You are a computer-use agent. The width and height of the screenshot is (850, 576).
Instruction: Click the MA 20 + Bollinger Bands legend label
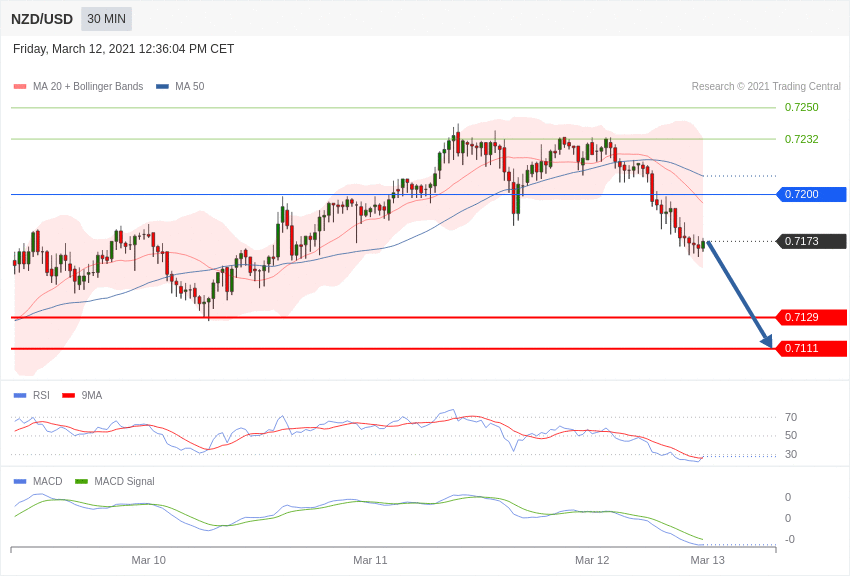pos(88,86)
